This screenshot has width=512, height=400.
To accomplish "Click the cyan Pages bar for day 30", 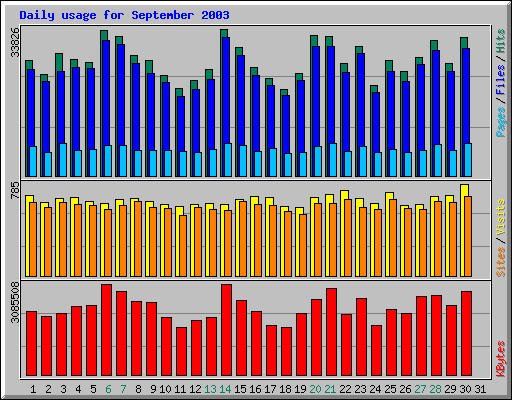I will coord(468,160).
